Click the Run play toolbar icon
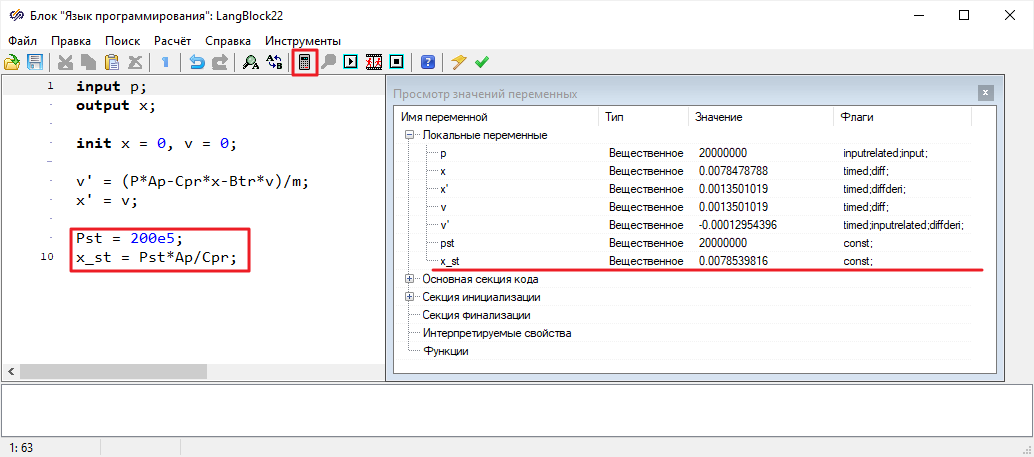The height and width of the screenshot is (457, 1034). pos(351,62)
